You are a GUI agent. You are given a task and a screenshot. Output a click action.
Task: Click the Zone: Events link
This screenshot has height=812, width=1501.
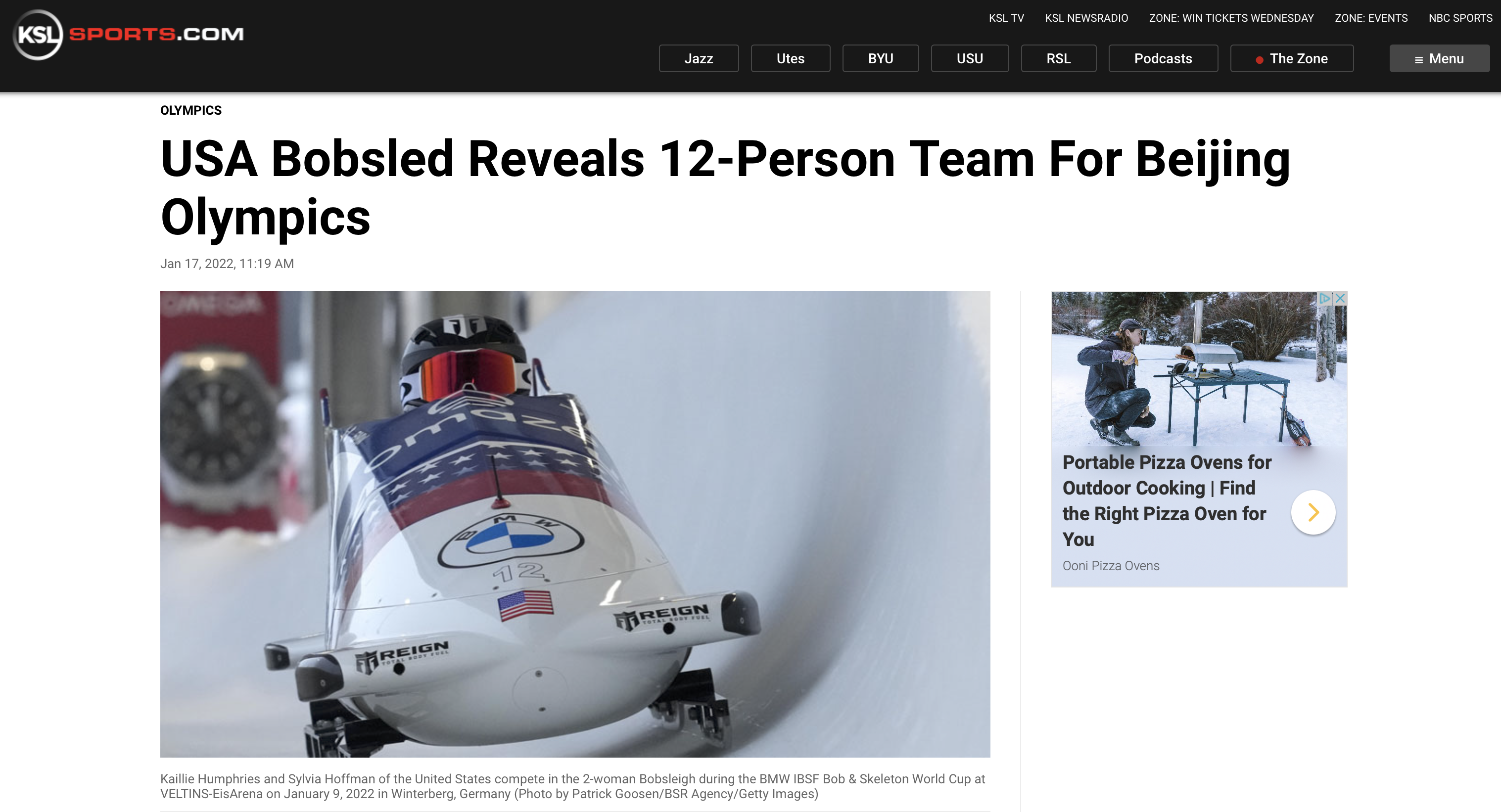point(1371,18)
